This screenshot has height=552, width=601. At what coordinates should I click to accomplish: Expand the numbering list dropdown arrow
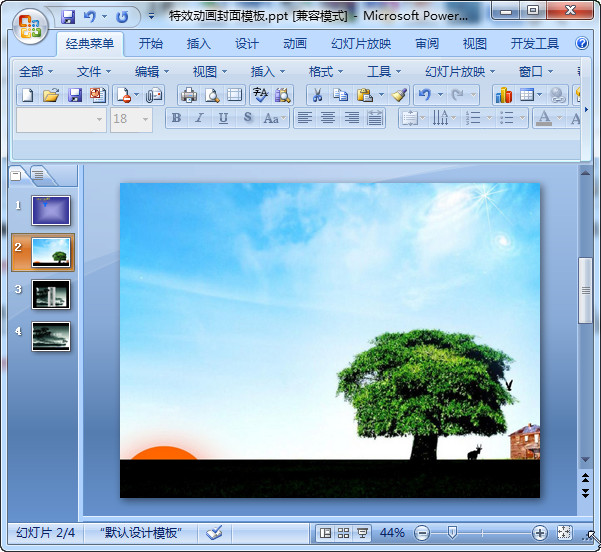489,118
